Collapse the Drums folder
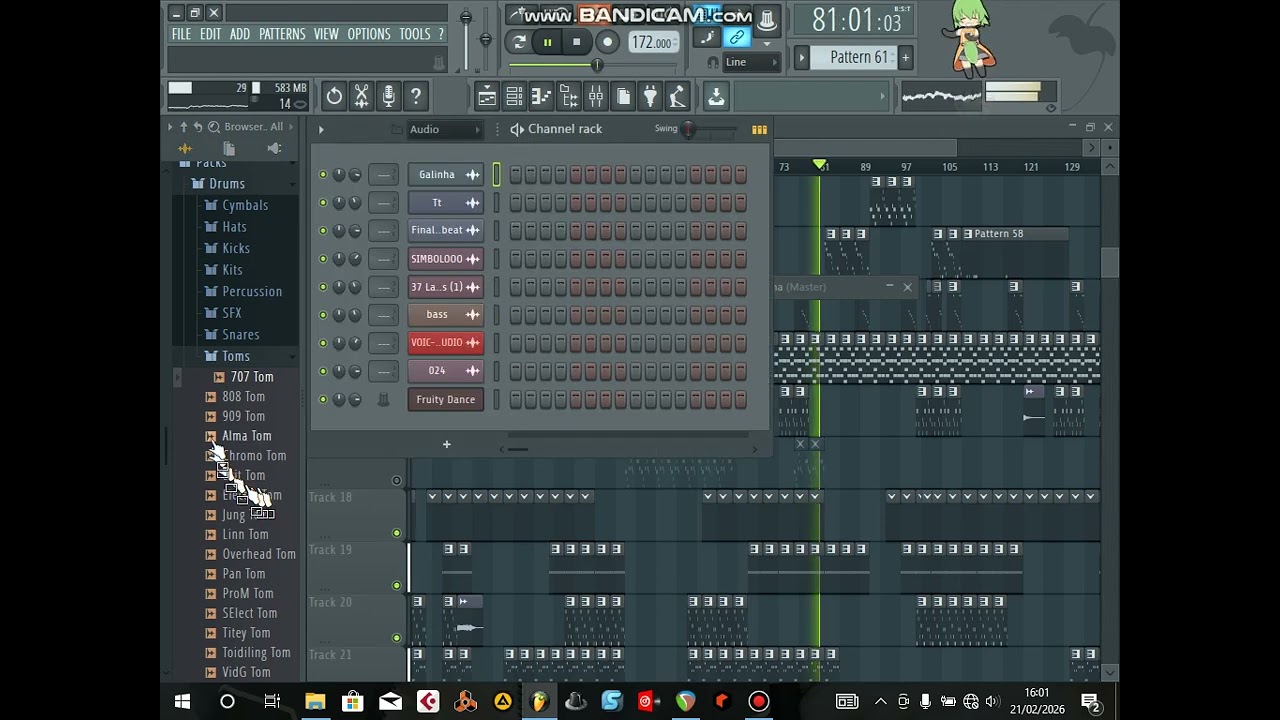Viewport: 1280px width, 720px height. (x=226, y=184)
